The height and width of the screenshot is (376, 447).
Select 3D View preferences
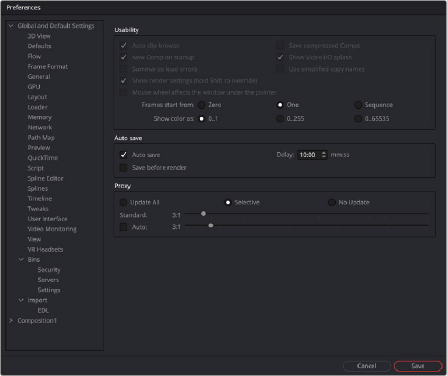pos(39,36)
